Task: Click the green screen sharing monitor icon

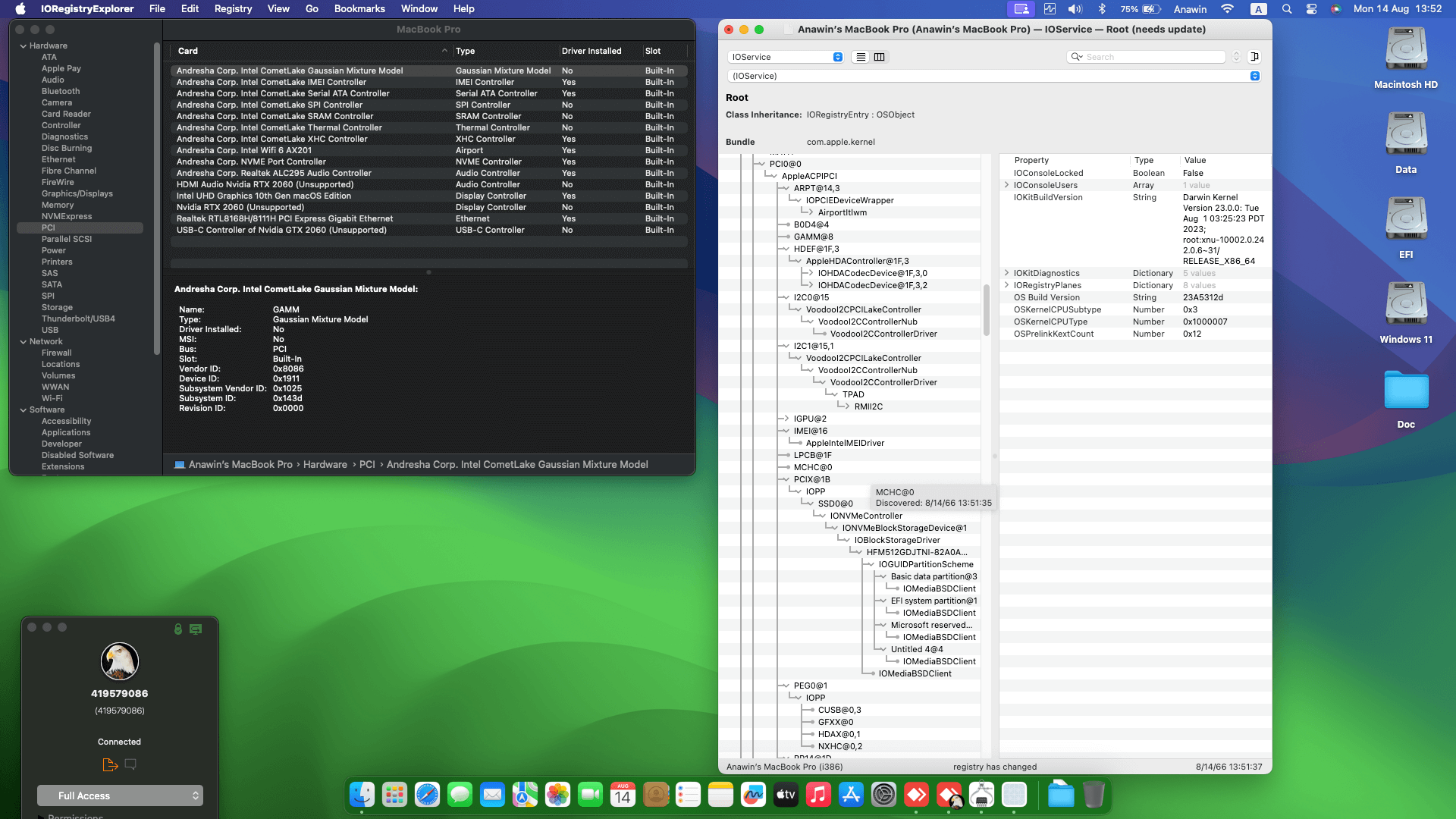Action: 196,629
